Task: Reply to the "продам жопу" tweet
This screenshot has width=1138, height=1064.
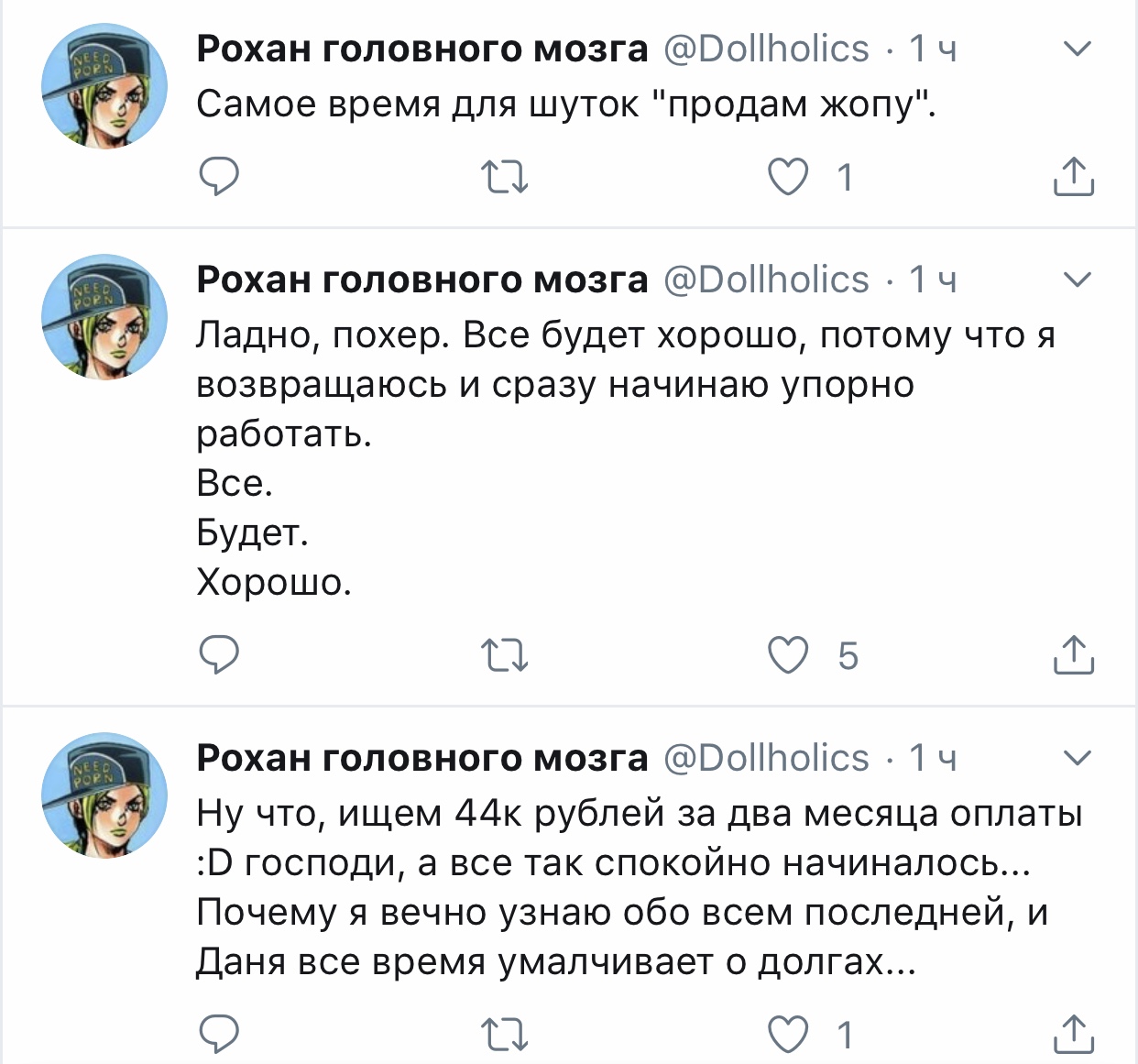Action: click(x=219, y=176)
